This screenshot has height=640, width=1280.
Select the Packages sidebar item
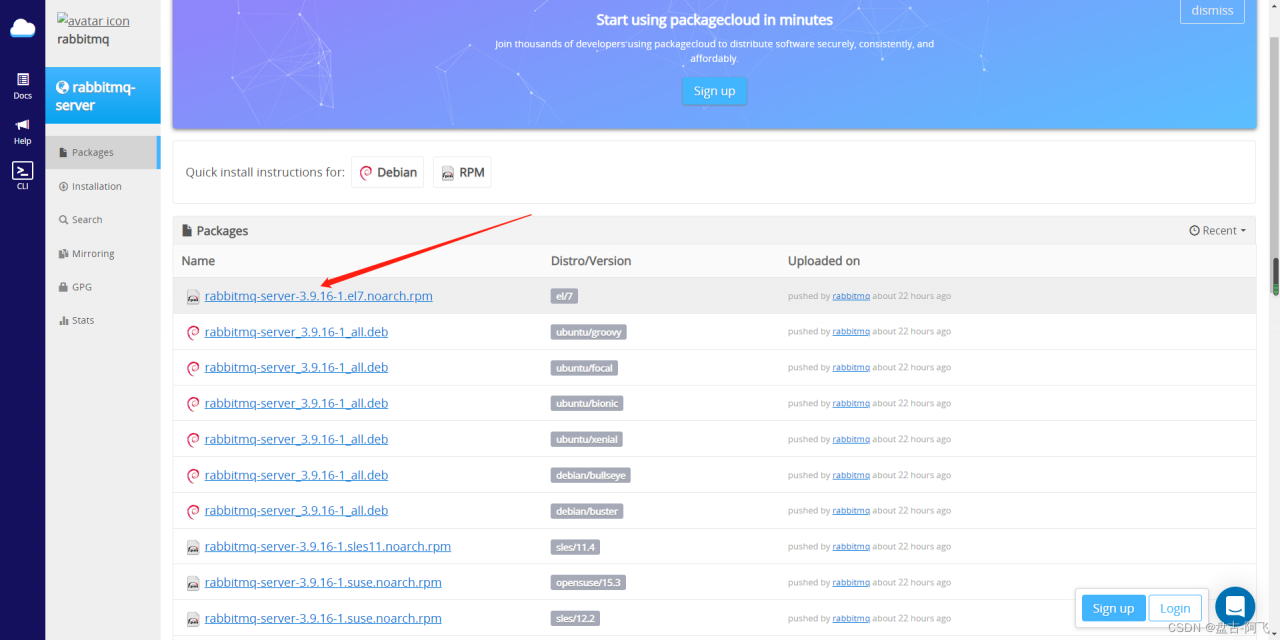(101, 152)
